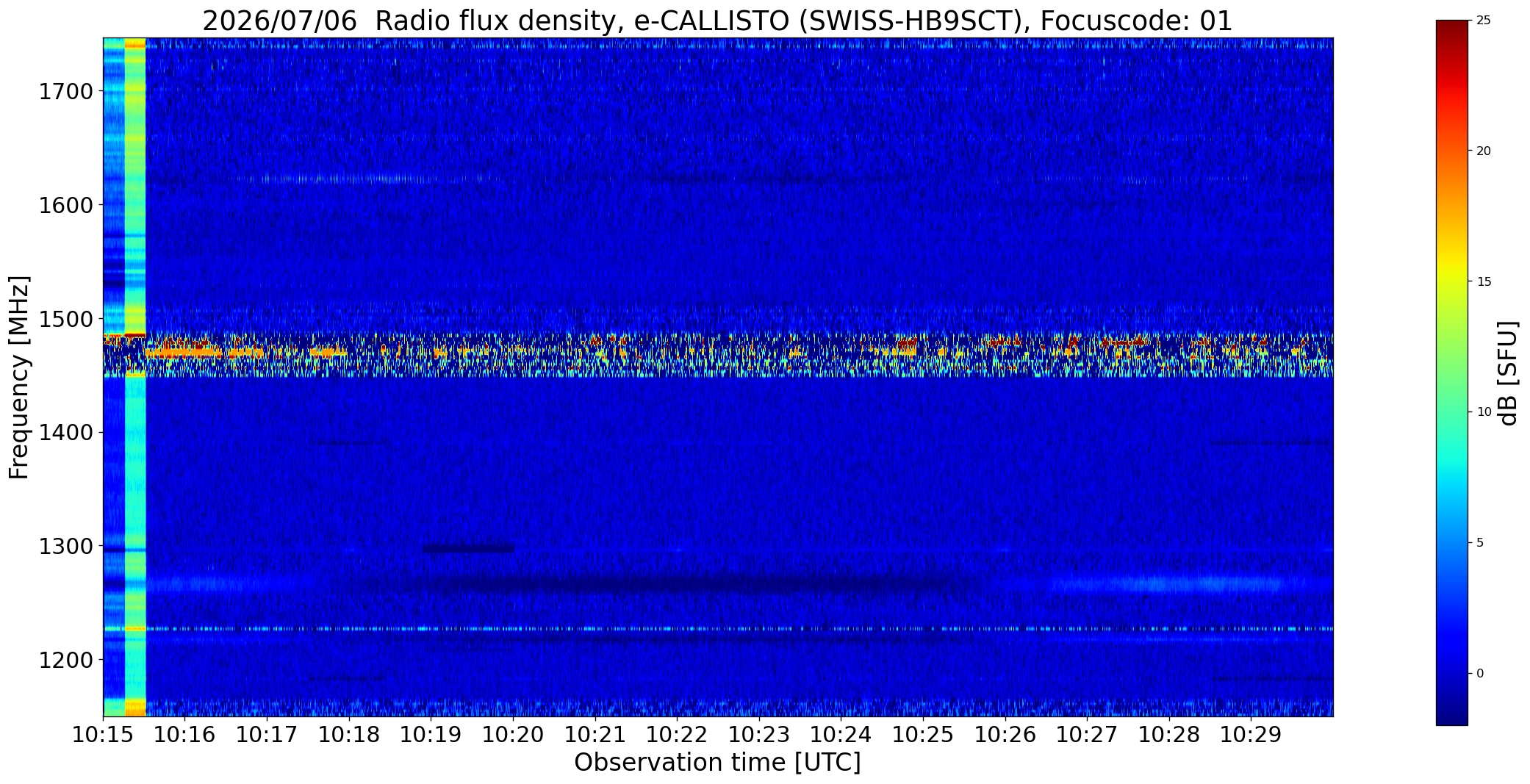The height and width of the screenshot is (784, 1530).
Task: Click the dark horizontal streak near 1300 MHz
Action: 469,548
